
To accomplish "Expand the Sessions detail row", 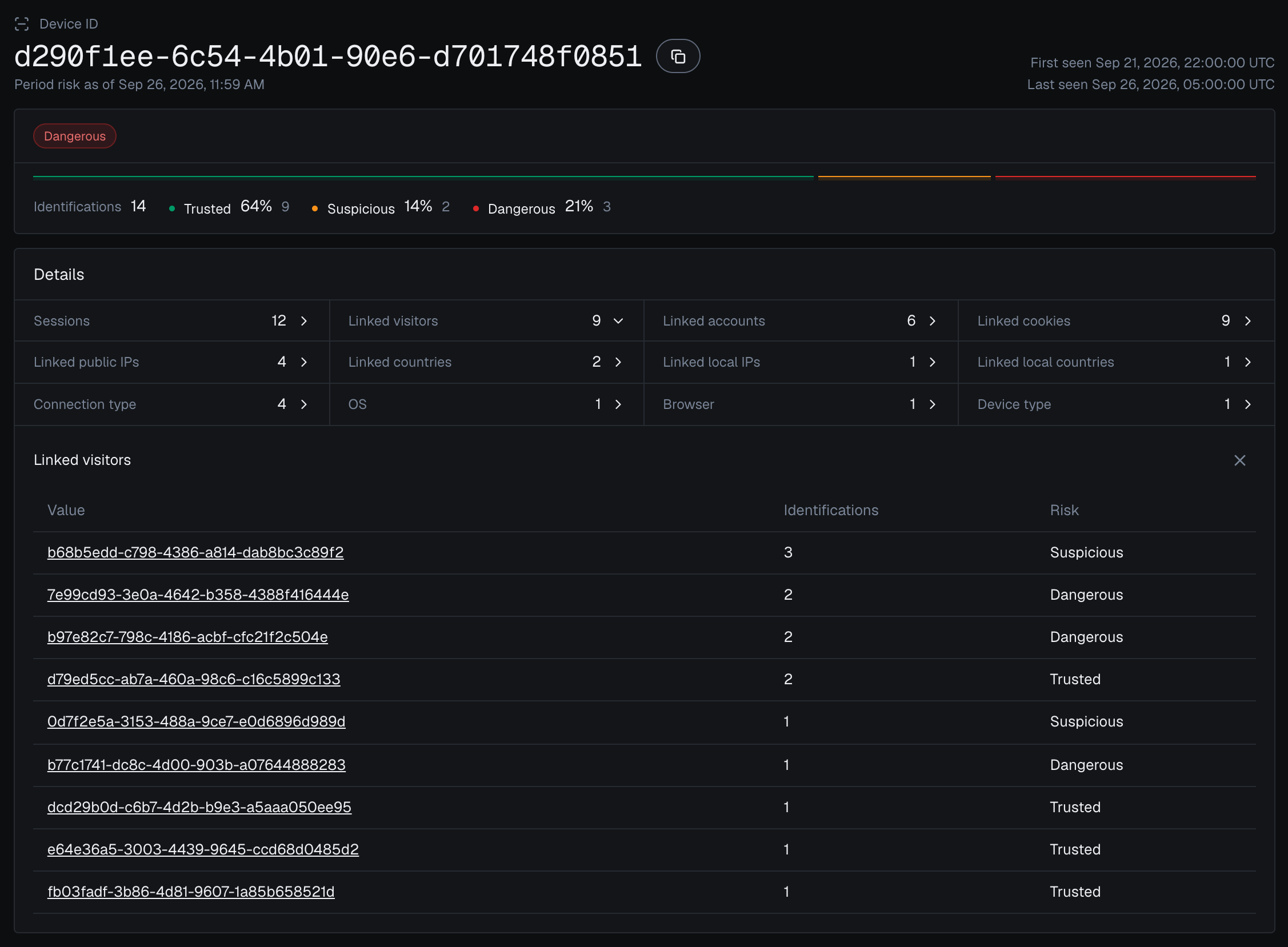I will [x=171, y=320].
